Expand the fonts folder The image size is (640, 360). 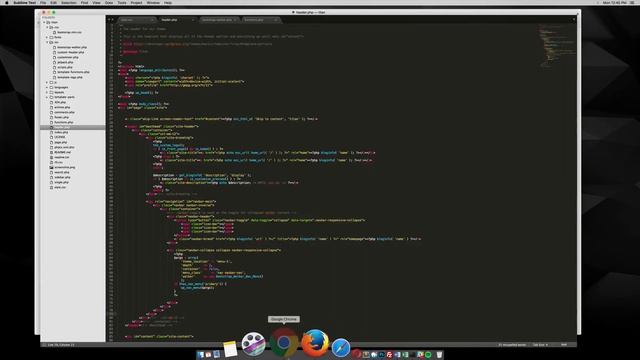click(x=47, y=37)
